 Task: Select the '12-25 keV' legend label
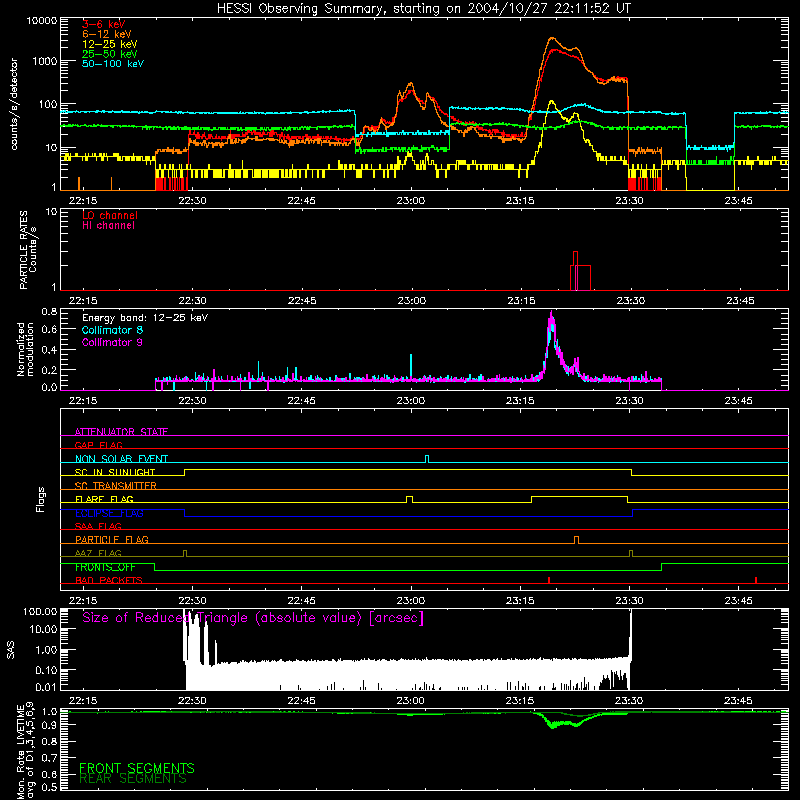[x=110, y=44]
